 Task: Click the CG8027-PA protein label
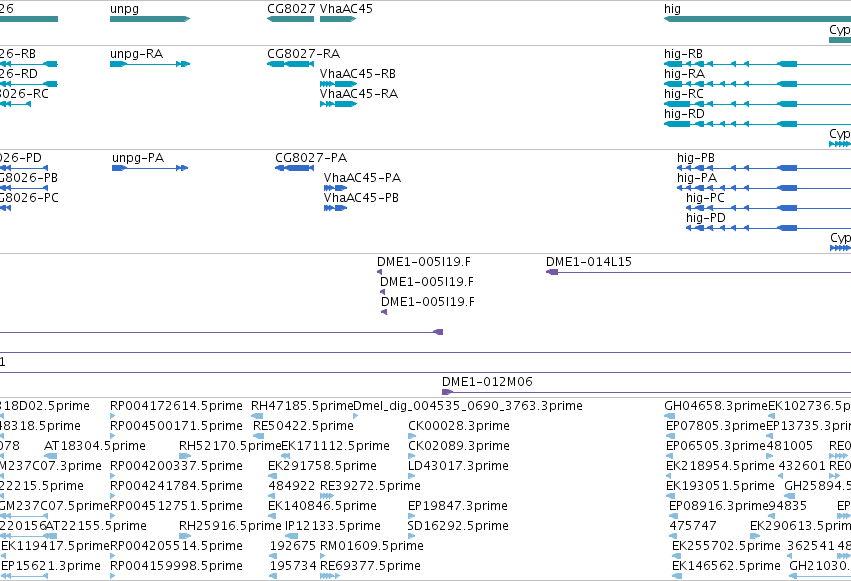click(311, 158)
